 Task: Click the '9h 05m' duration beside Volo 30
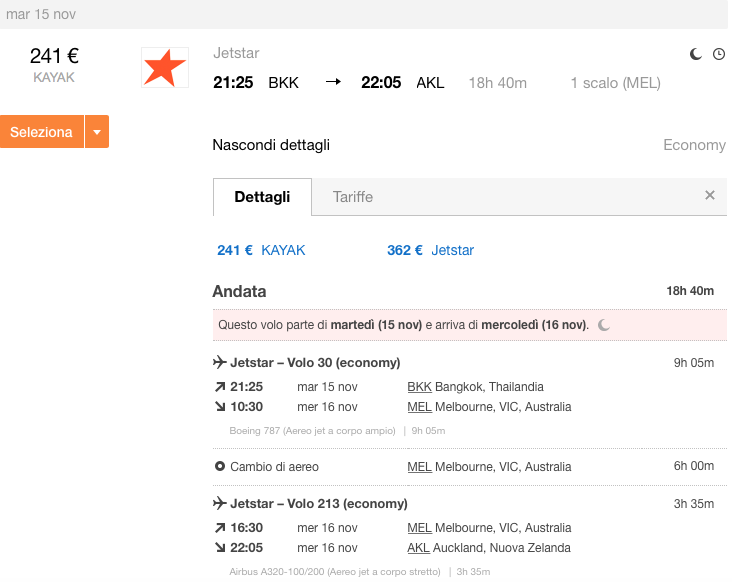click(x=694, y=363)
